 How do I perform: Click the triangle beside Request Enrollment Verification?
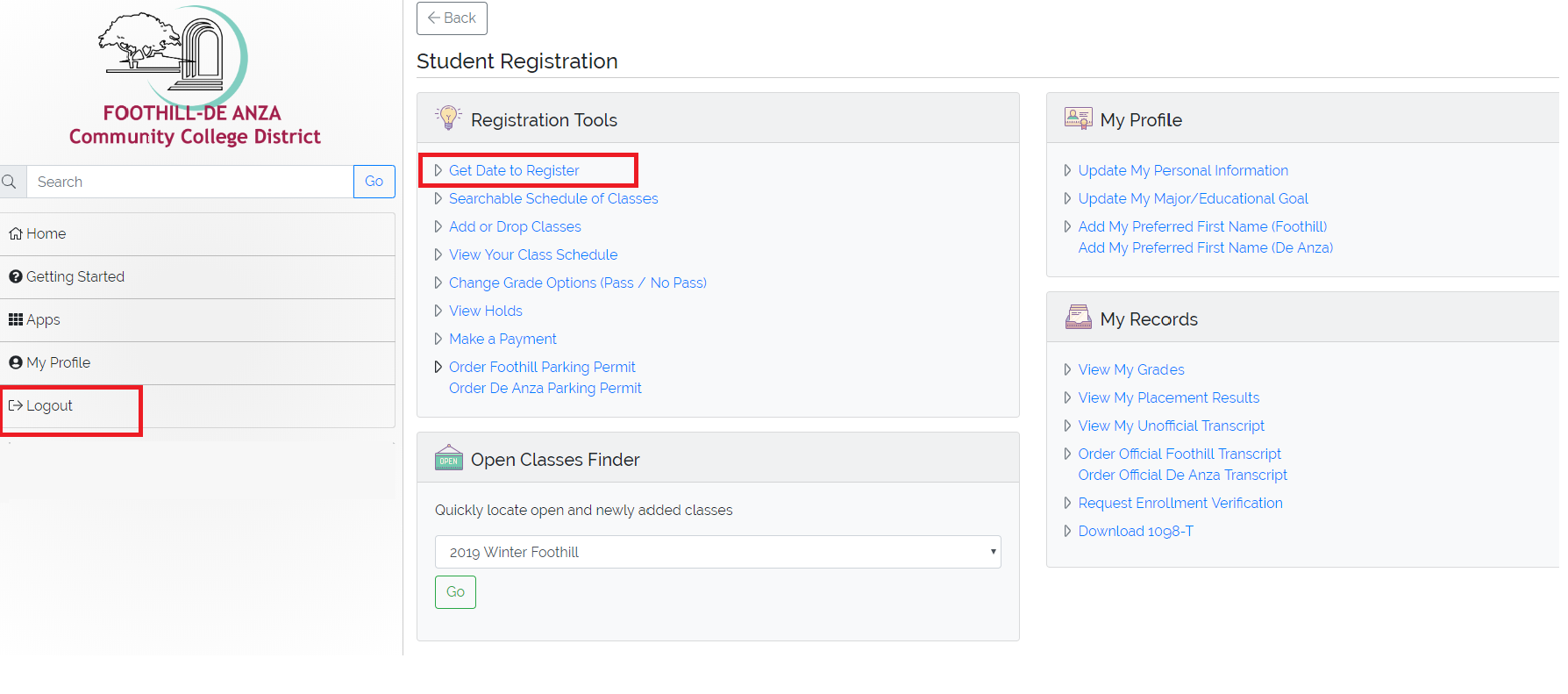[x=1067, y=503]
